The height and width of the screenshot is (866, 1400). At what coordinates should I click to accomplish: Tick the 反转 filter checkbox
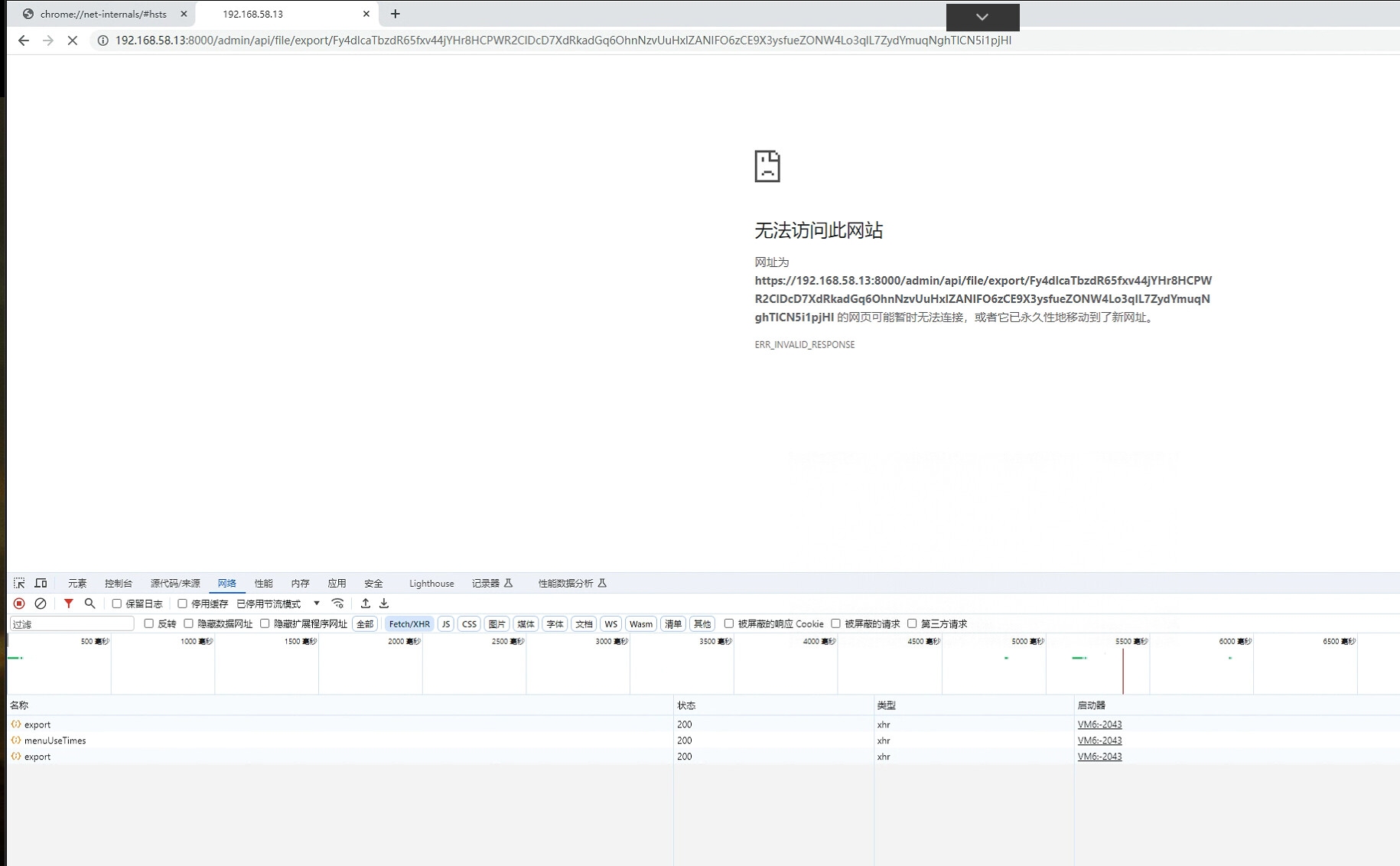[149, 623]
